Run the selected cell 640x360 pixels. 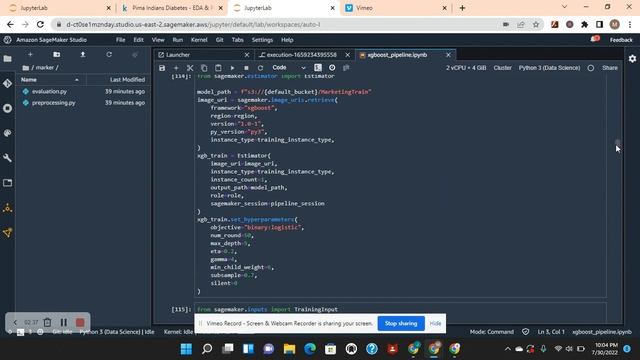[232, 68]
